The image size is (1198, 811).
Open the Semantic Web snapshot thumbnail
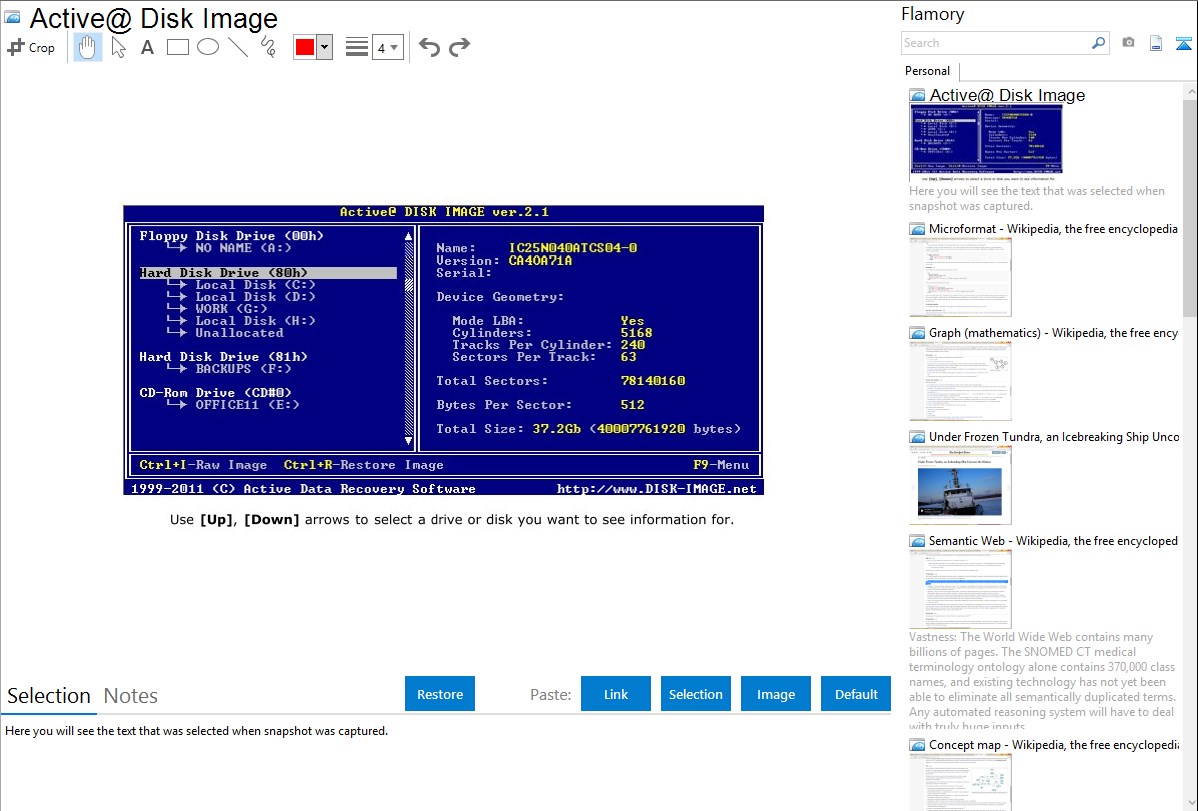960,589
